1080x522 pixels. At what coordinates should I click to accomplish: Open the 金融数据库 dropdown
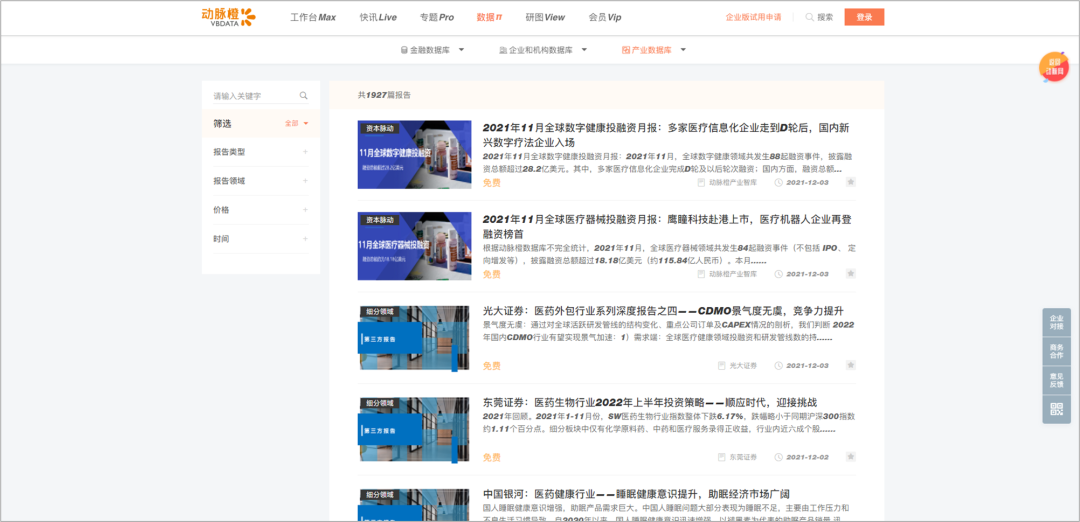click(433, 50)
